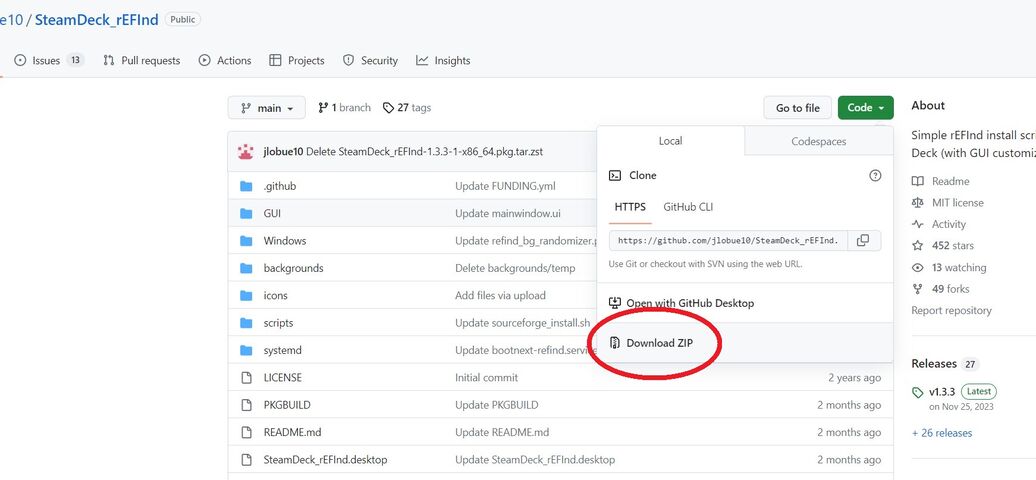The width and height of the screenshot is (1036, 480).
Task: View the 27 tags link
Action: 407,107
